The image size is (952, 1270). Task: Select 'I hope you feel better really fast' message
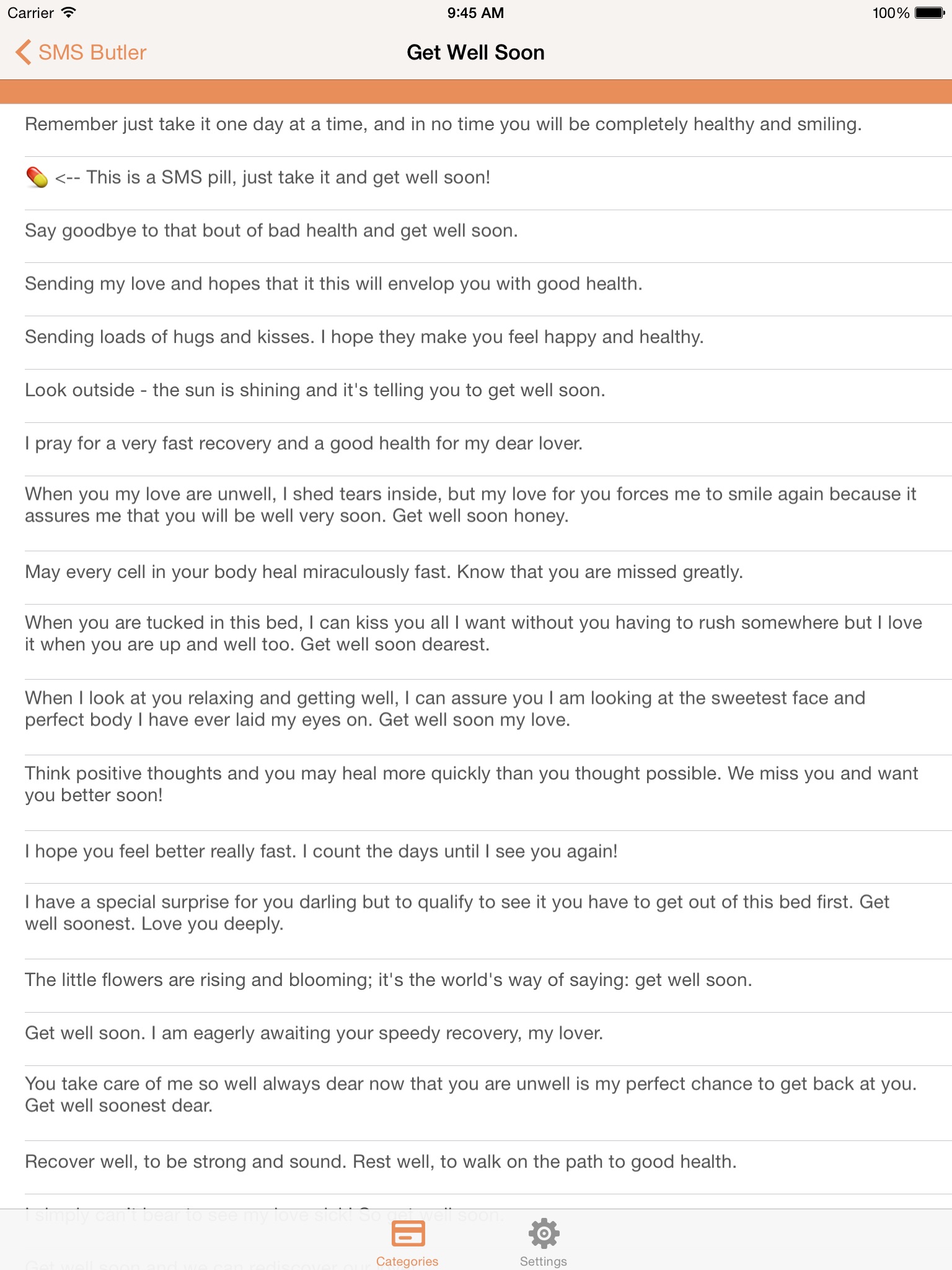coord(321,851)
